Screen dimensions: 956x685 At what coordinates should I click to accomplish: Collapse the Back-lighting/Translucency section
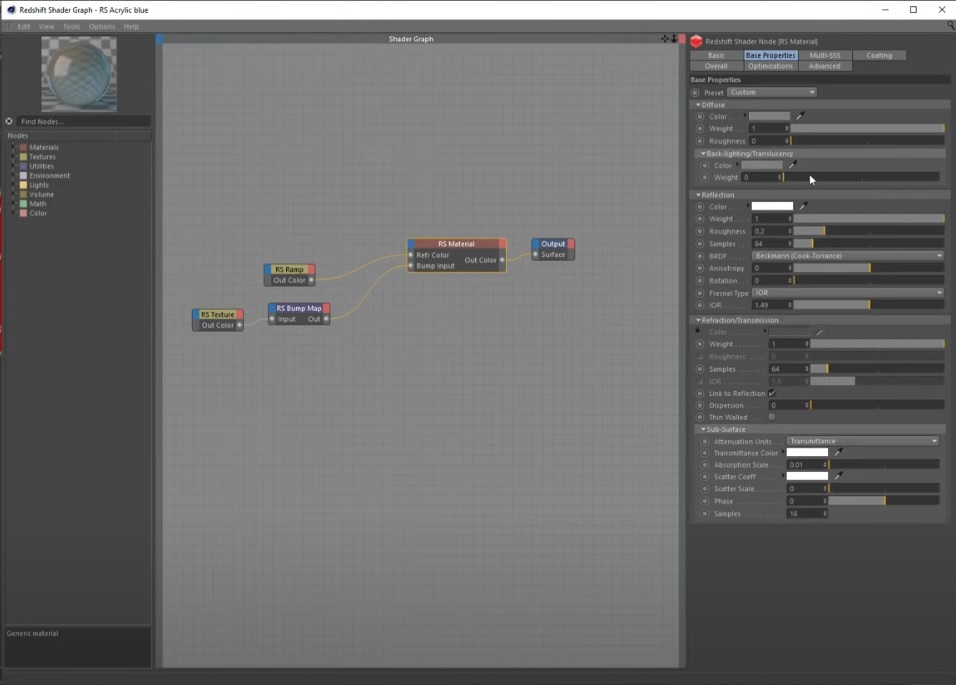tap(703, 154)
